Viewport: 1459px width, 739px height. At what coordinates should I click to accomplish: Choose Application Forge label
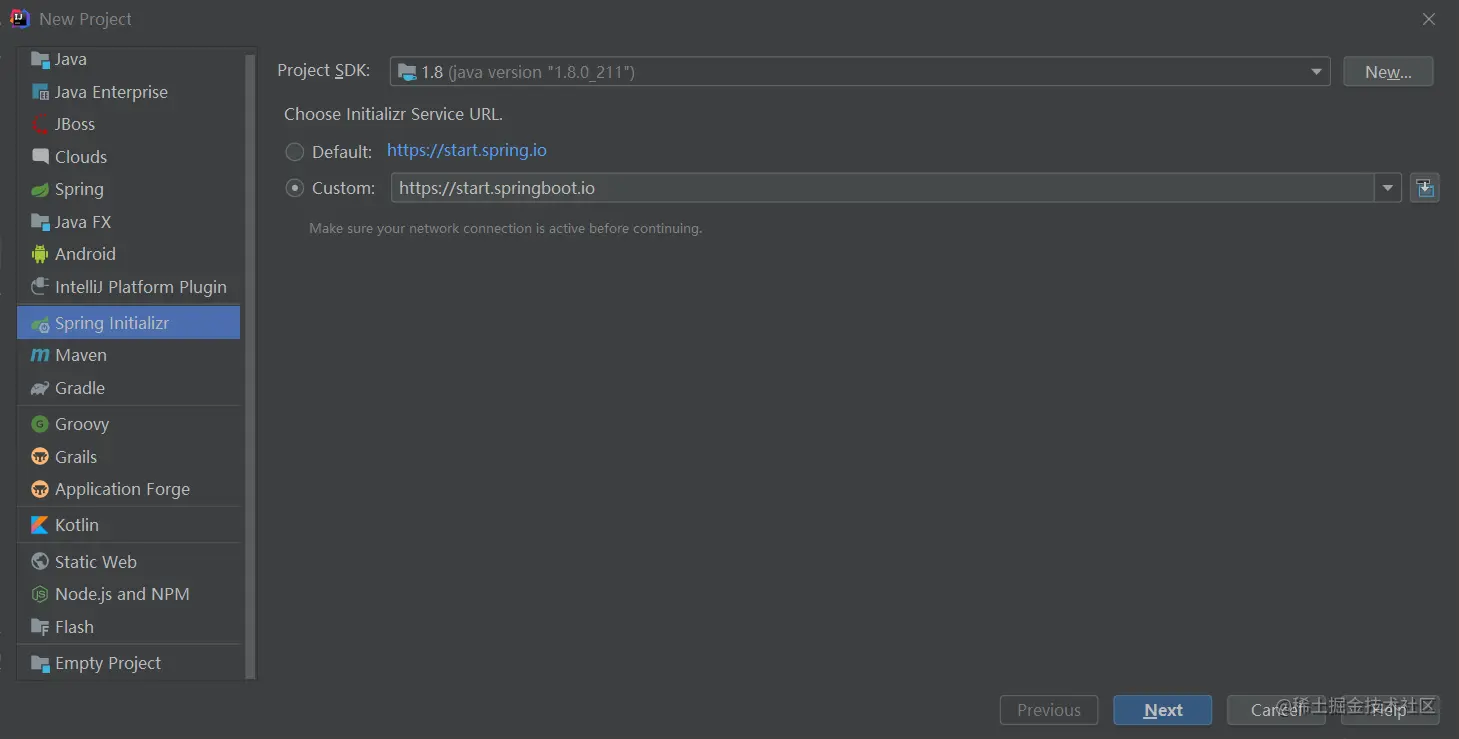[122, 489]
